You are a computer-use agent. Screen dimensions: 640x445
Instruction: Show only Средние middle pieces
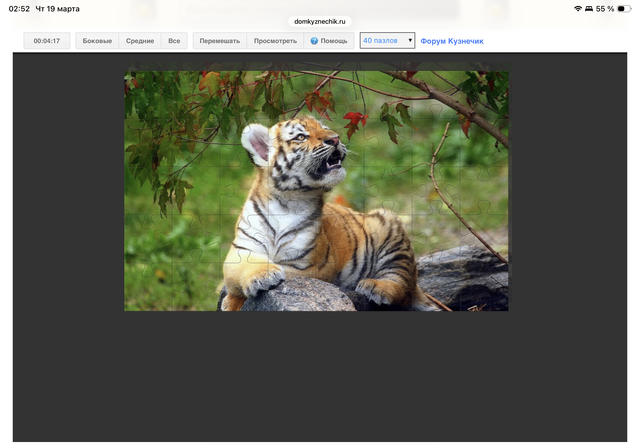[140, 41]
